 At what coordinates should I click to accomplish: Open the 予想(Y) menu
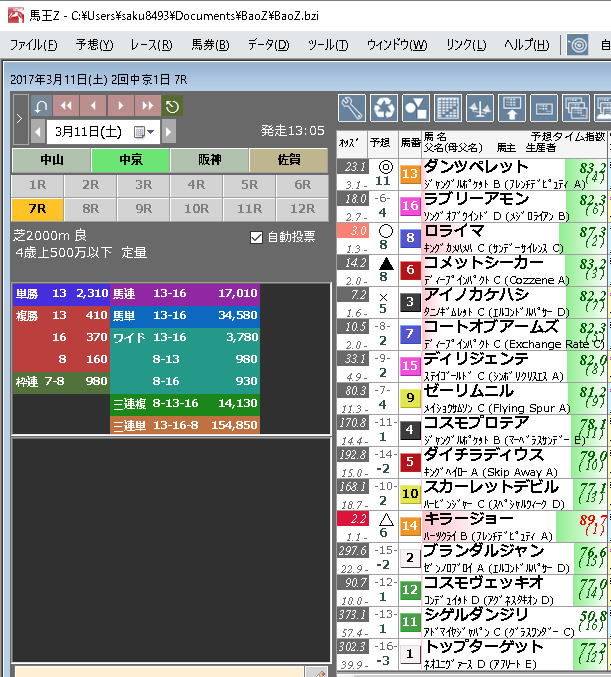[x=95, y=44]
